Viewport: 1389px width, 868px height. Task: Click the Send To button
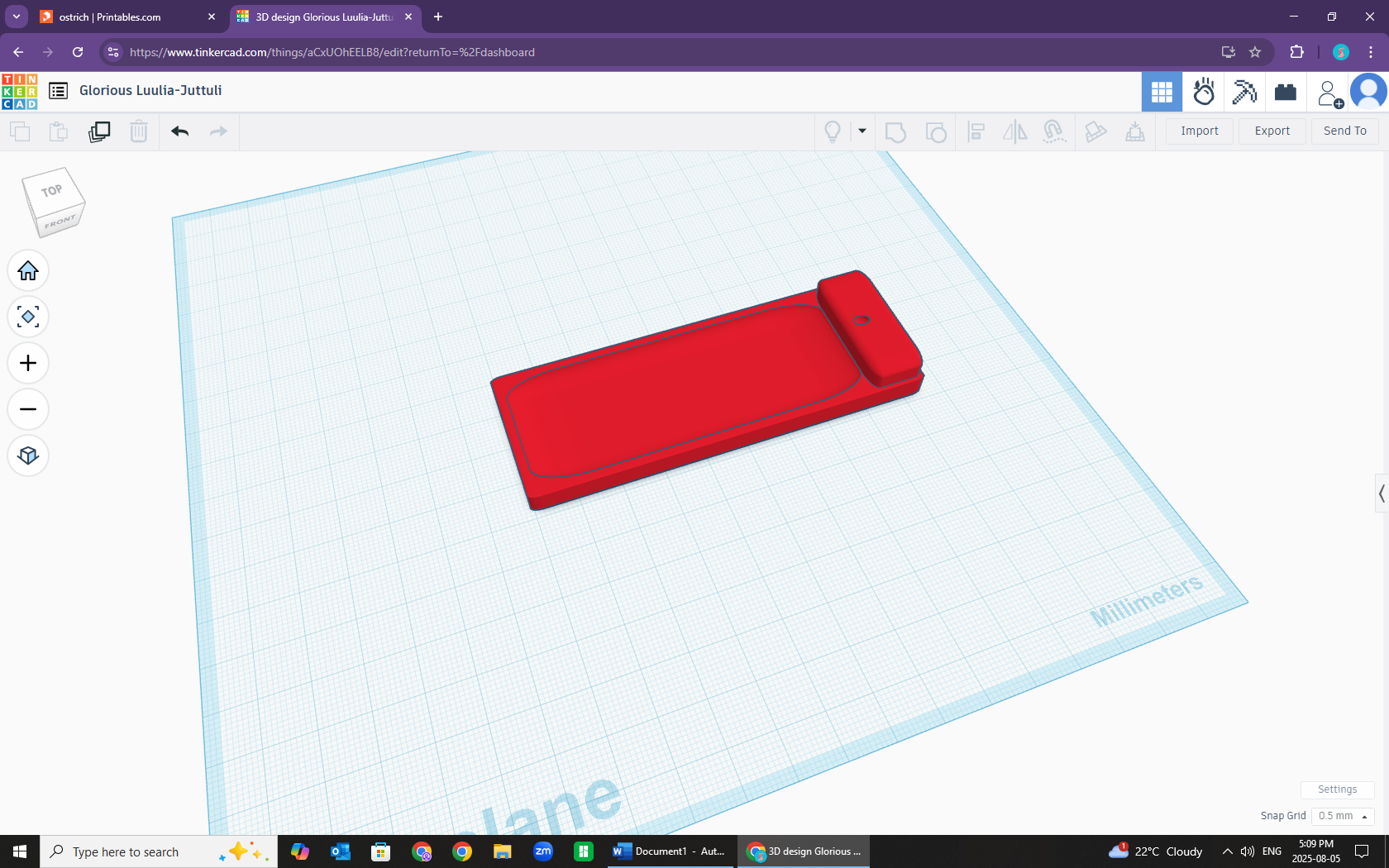(x=1345, y=131)
